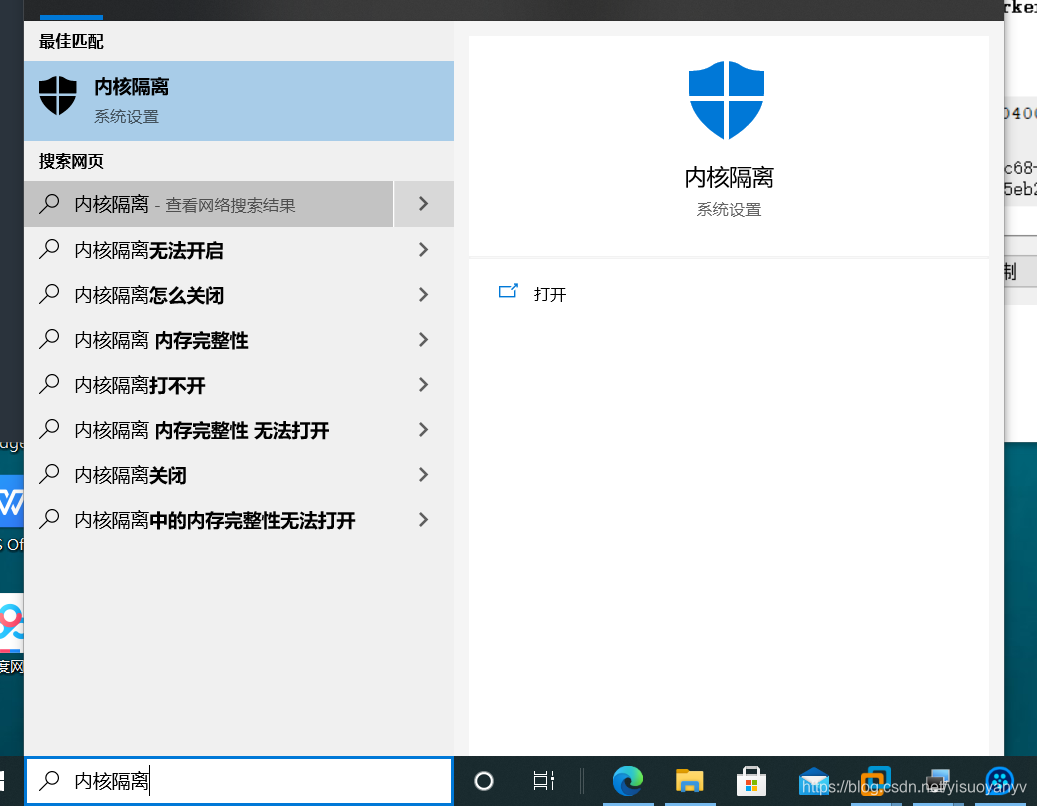Select suggestion 内核隔离无法开启
Image resolution: width=1037 pixels, height=806 pixels.
pyautogui.click(x=149, y=250)
